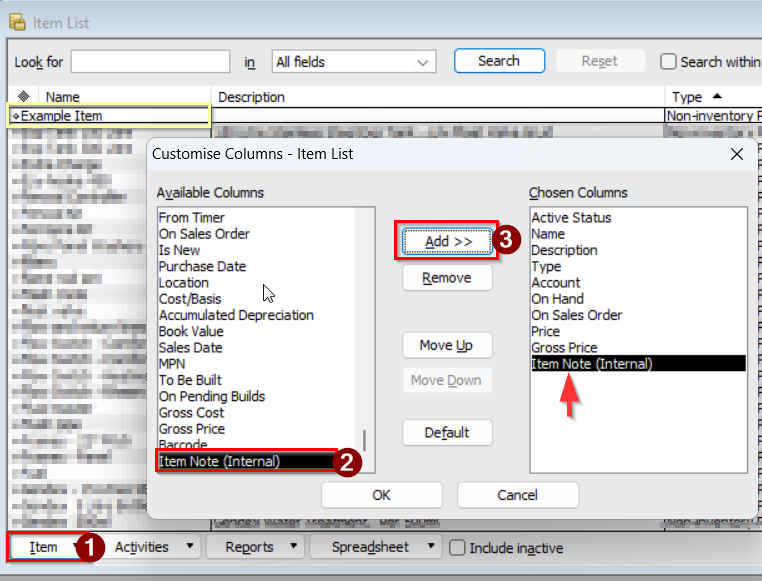This screenshot has width=762, height=581.
Task: Enable the Search within results checkbox
Action: (668, 62)
